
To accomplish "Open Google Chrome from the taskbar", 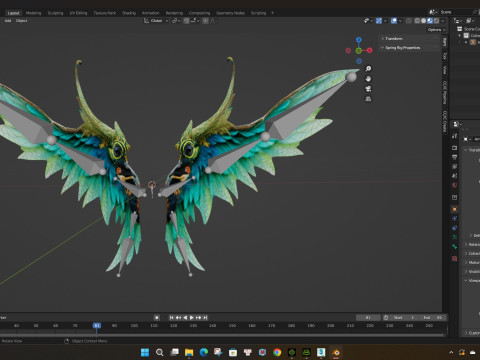I will 277,352.
